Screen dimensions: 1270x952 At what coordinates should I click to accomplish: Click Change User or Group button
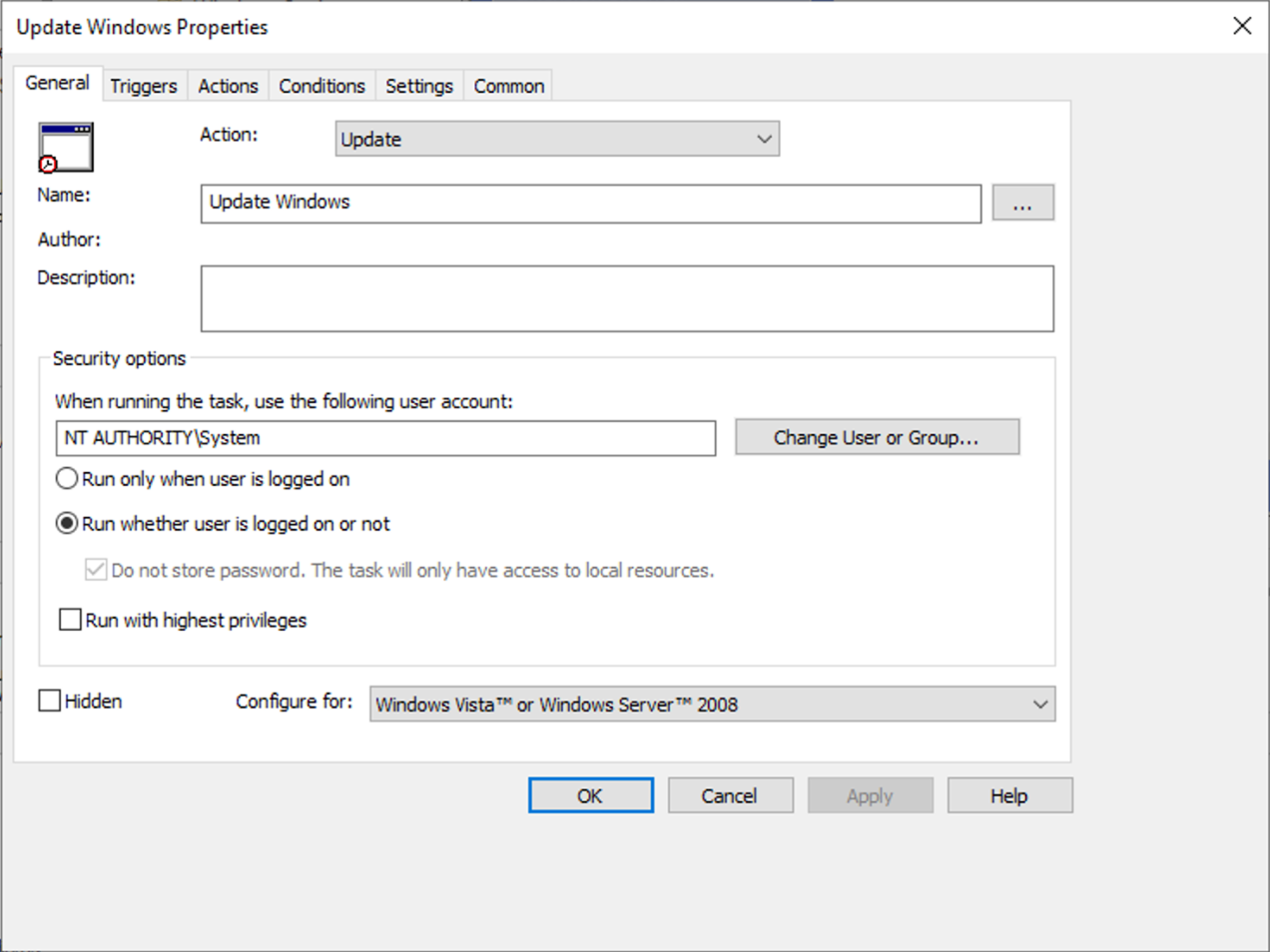tap(877, 437)
